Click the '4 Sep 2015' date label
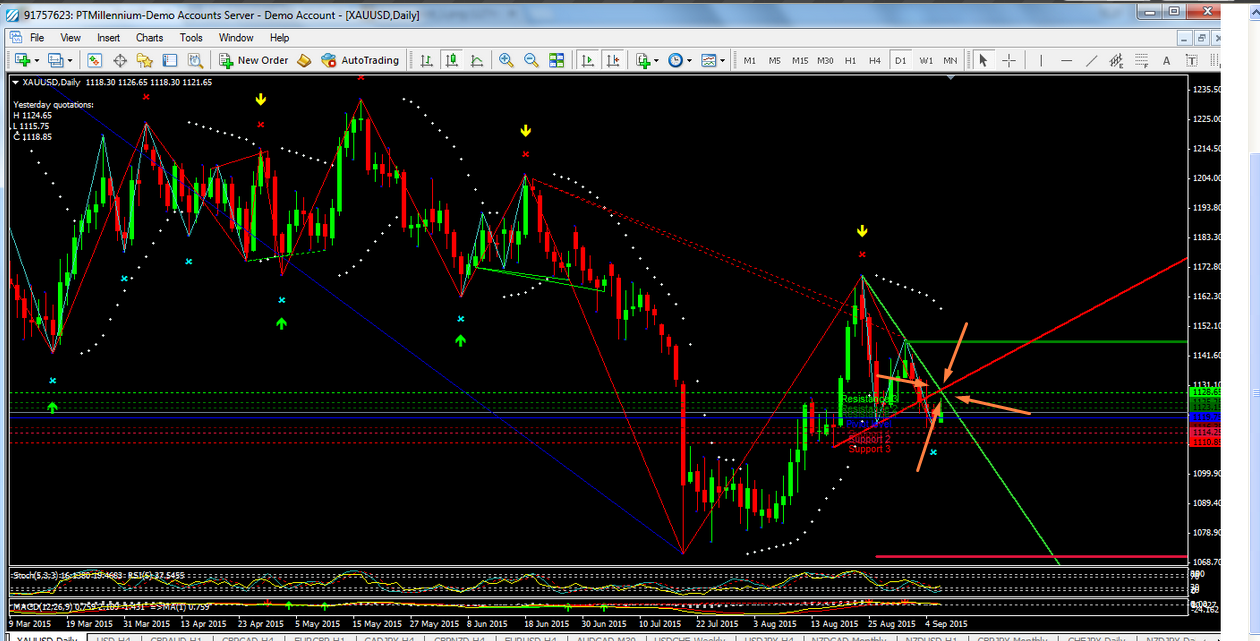This screenshot has height=641, width=1260. click(x=945, y=623)
